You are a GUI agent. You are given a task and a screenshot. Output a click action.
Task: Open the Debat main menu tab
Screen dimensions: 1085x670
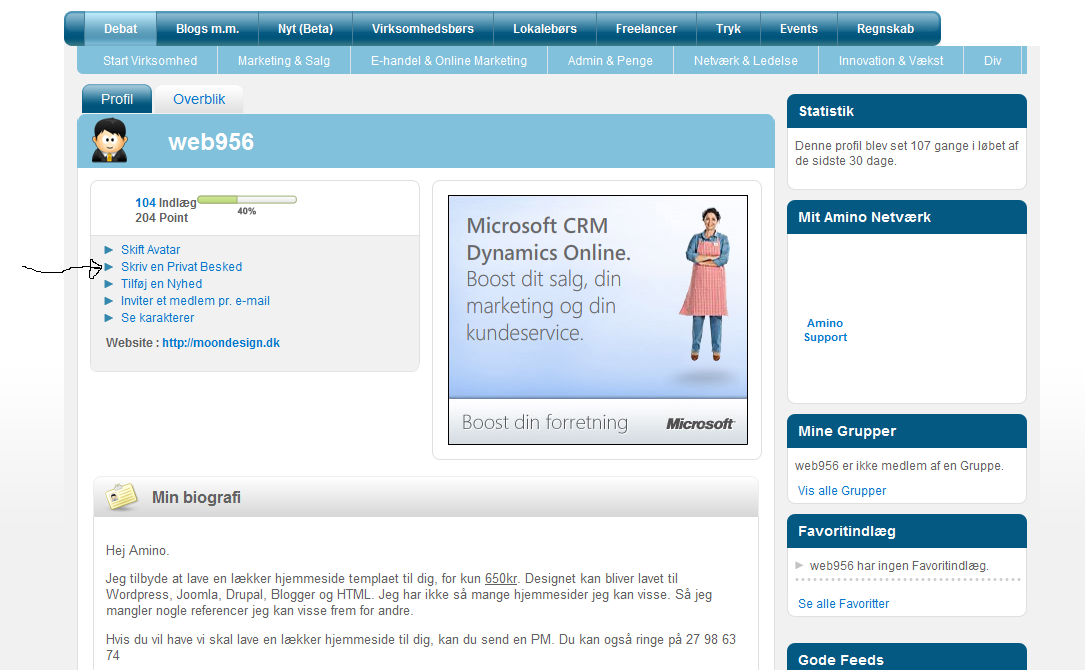point(121,29)
